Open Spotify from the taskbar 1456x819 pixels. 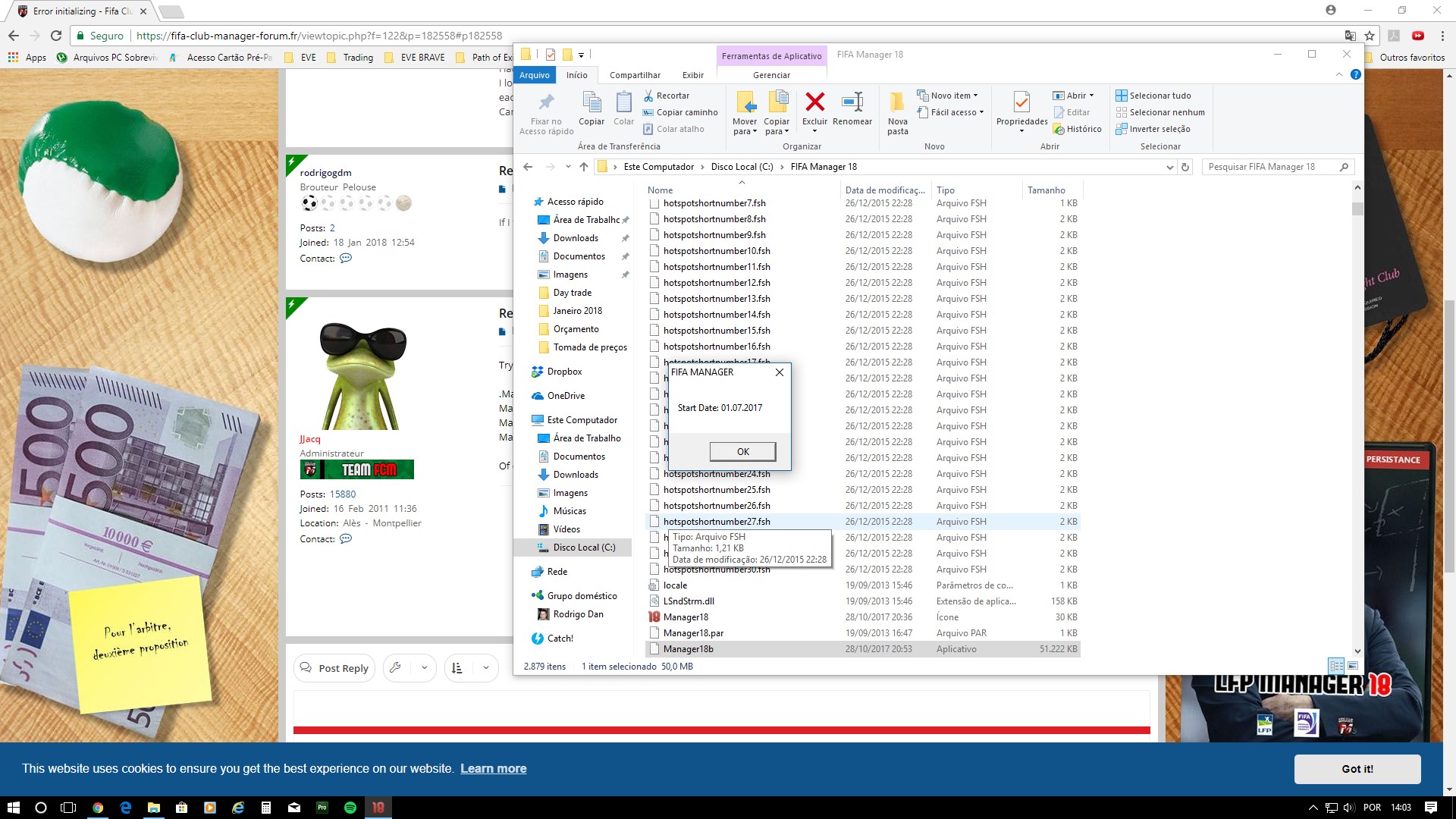[x=350, y=808]
